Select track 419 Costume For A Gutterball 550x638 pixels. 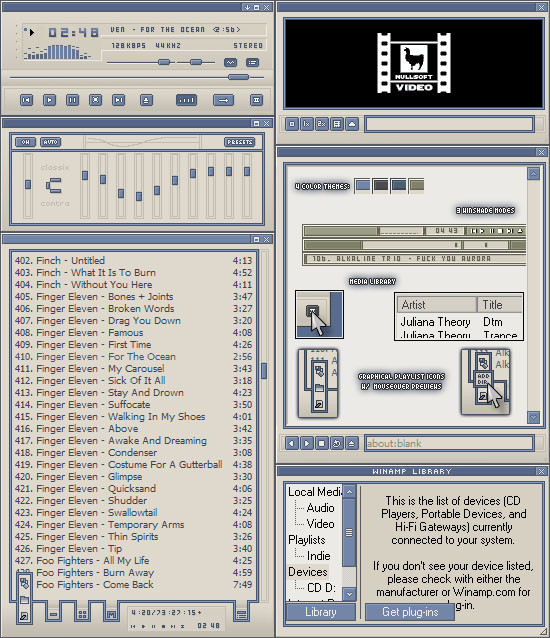pos(133,464)
